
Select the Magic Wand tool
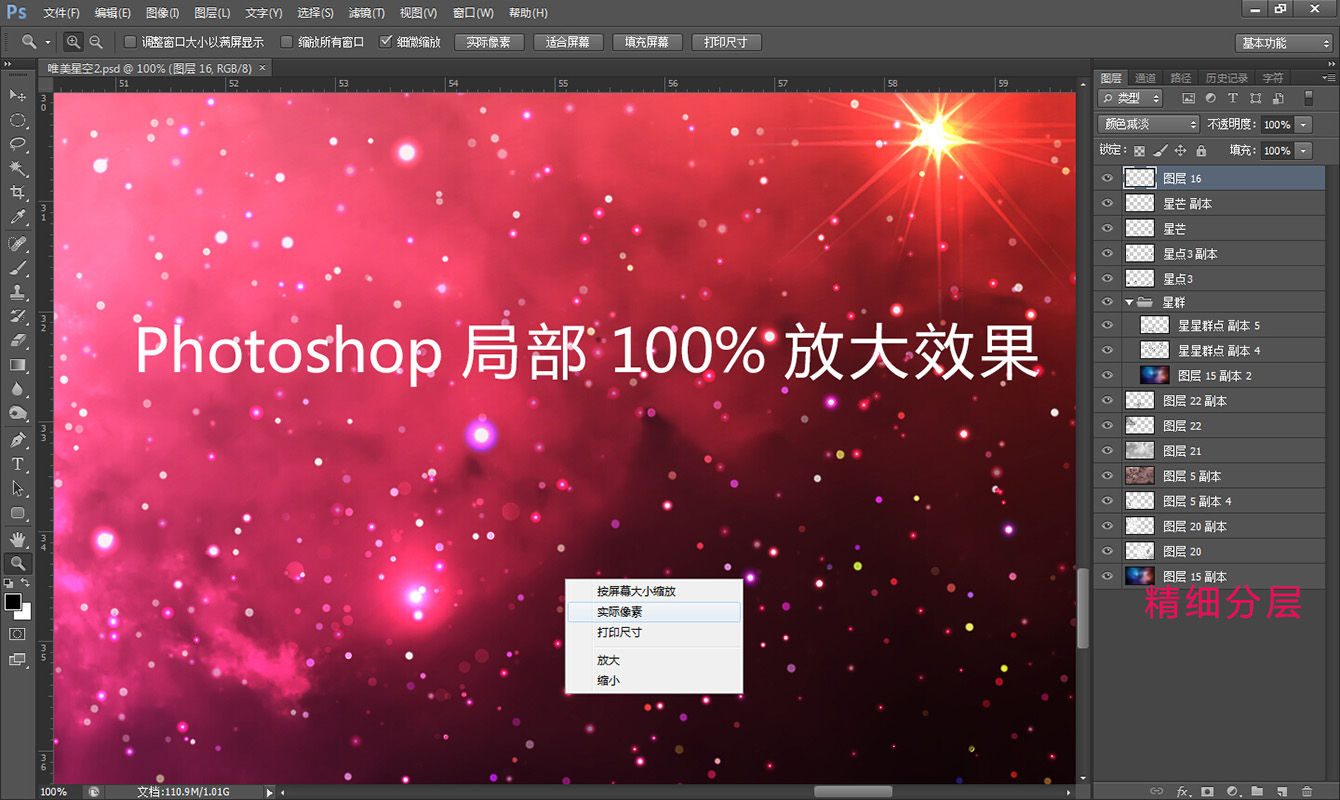pyautogui.click(x=18, y=169)
